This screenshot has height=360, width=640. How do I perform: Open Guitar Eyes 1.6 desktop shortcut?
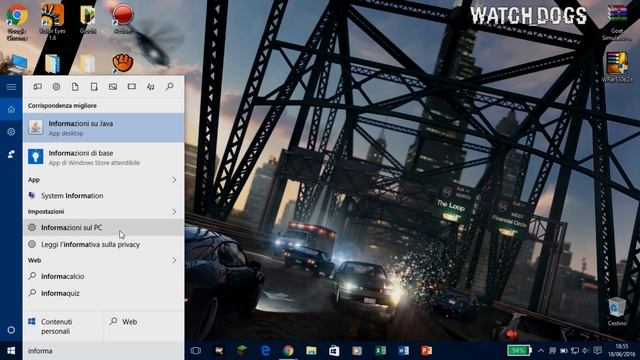tap(52, 22)
